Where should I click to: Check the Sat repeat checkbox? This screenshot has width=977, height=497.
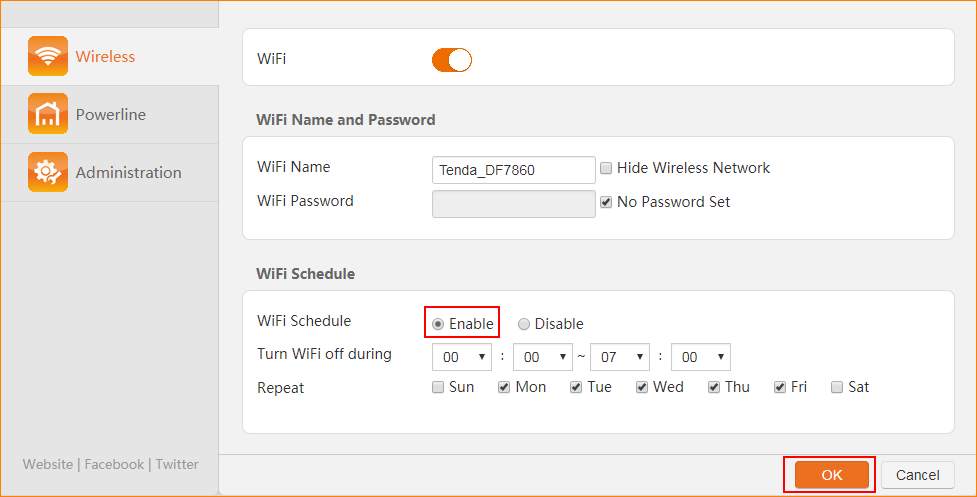[836, 388]
